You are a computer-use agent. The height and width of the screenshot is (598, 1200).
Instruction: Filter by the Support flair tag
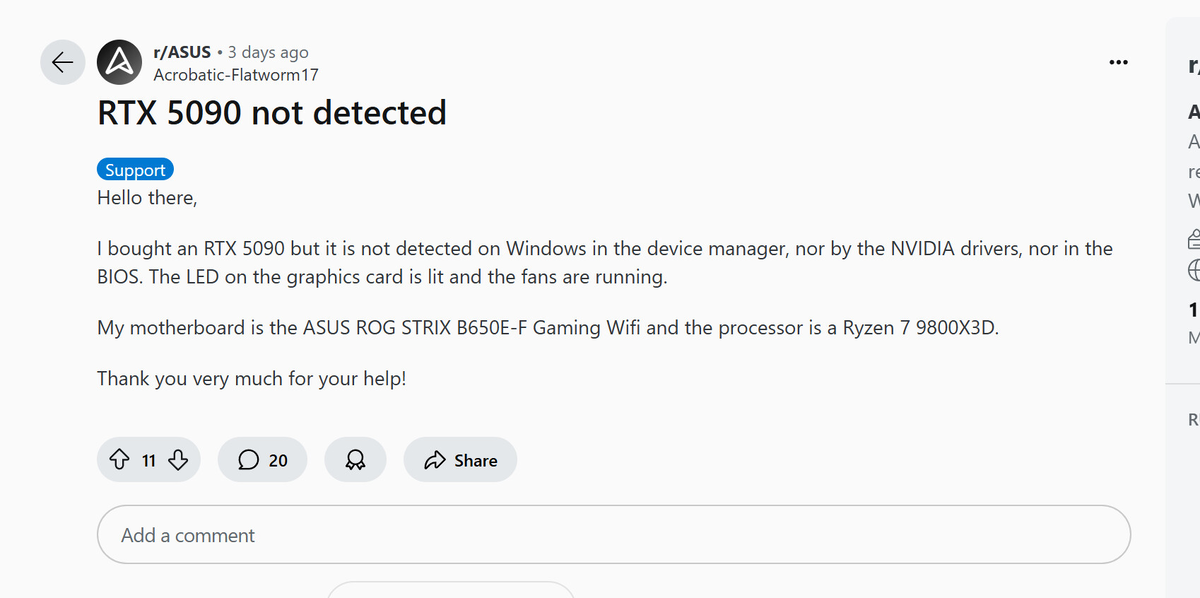click(135, 170)
